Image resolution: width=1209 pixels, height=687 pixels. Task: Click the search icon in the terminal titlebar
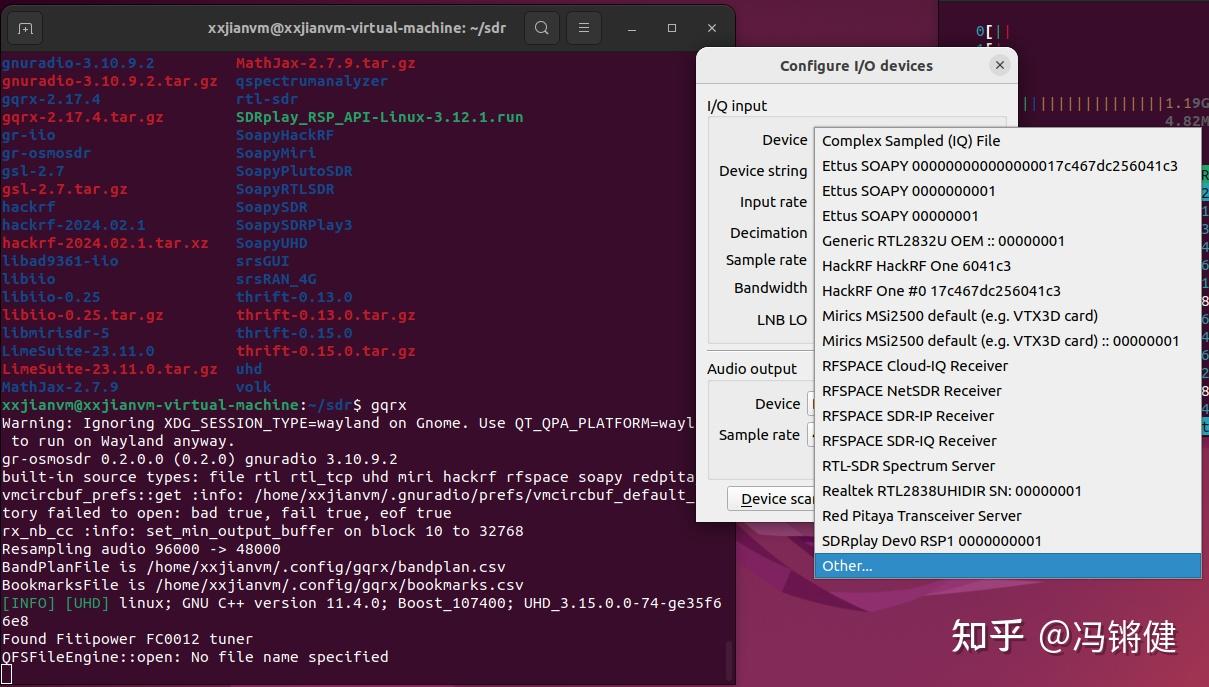541,28
